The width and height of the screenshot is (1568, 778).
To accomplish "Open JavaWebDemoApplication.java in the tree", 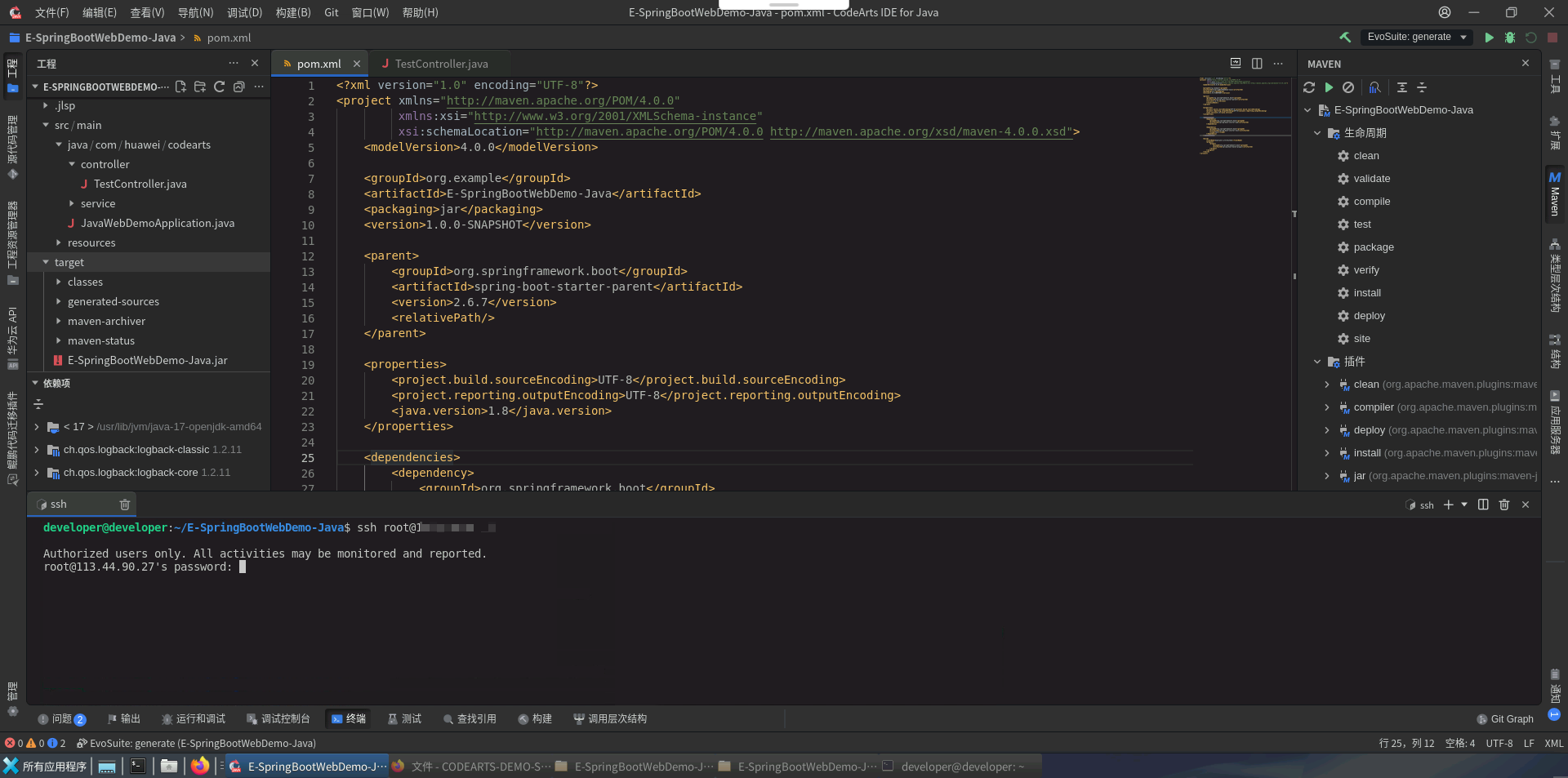I will pos(157,223).
